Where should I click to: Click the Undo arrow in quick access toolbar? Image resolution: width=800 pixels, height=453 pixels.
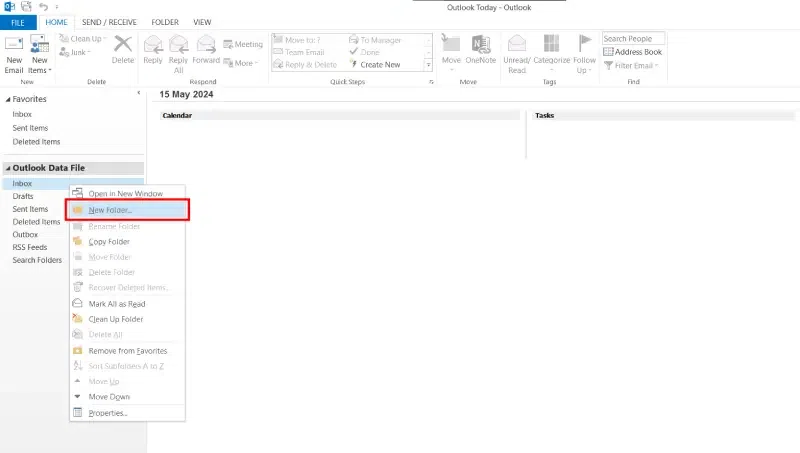[43, 7]
